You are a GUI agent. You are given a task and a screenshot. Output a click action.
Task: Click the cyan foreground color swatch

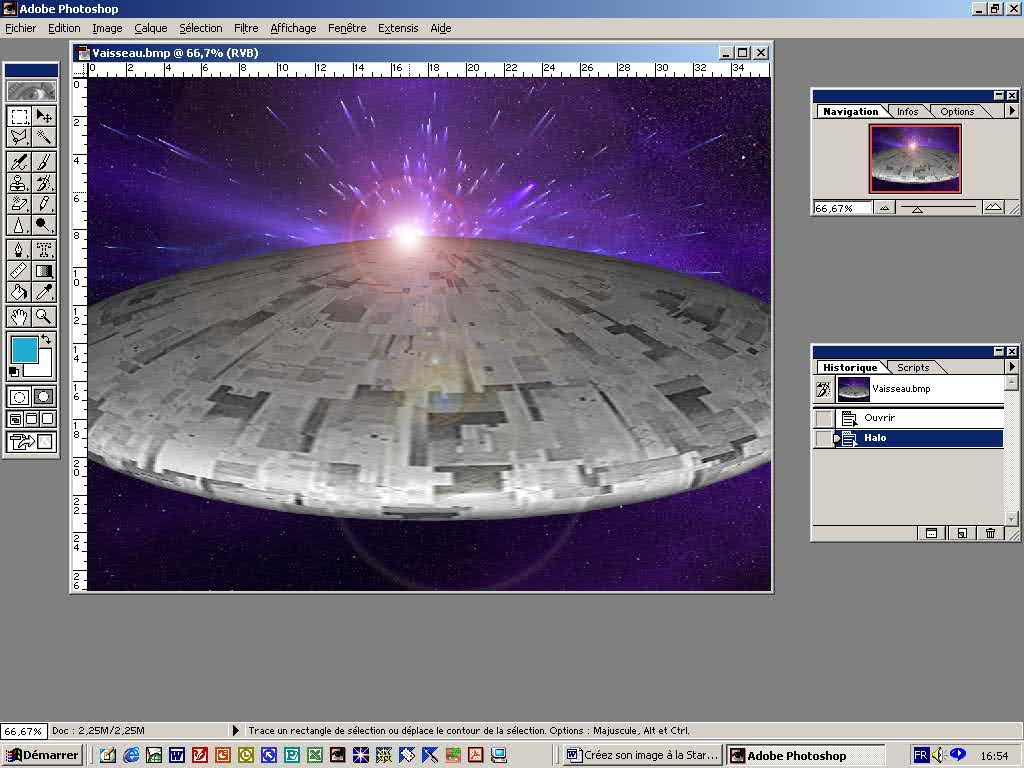coord(24,350)
